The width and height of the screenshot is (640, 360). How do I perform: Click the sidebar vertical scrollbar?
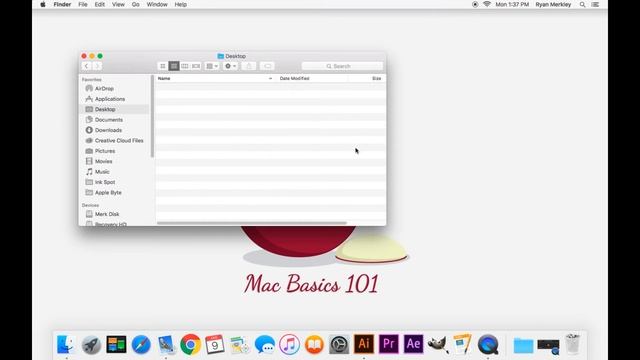point(152,116)
